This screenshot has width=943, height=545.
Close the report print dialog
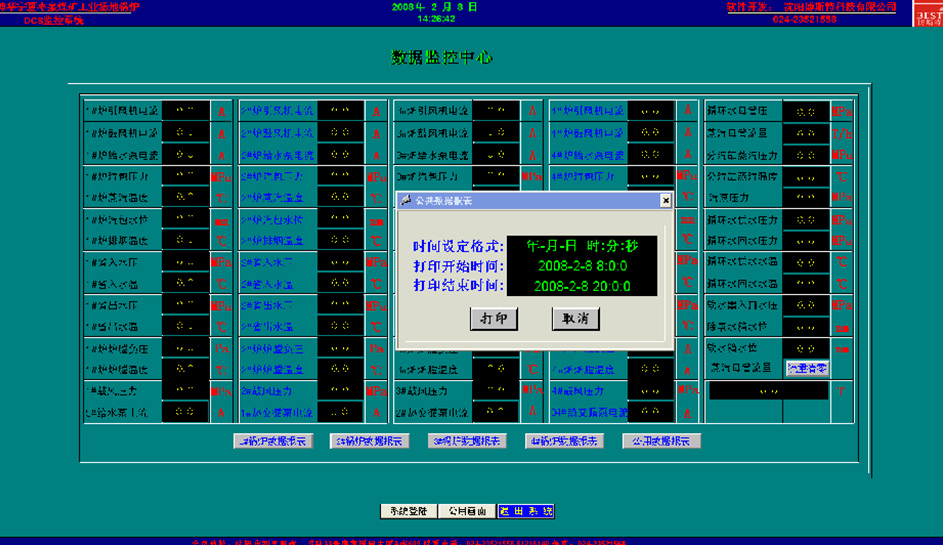[665, 201]
